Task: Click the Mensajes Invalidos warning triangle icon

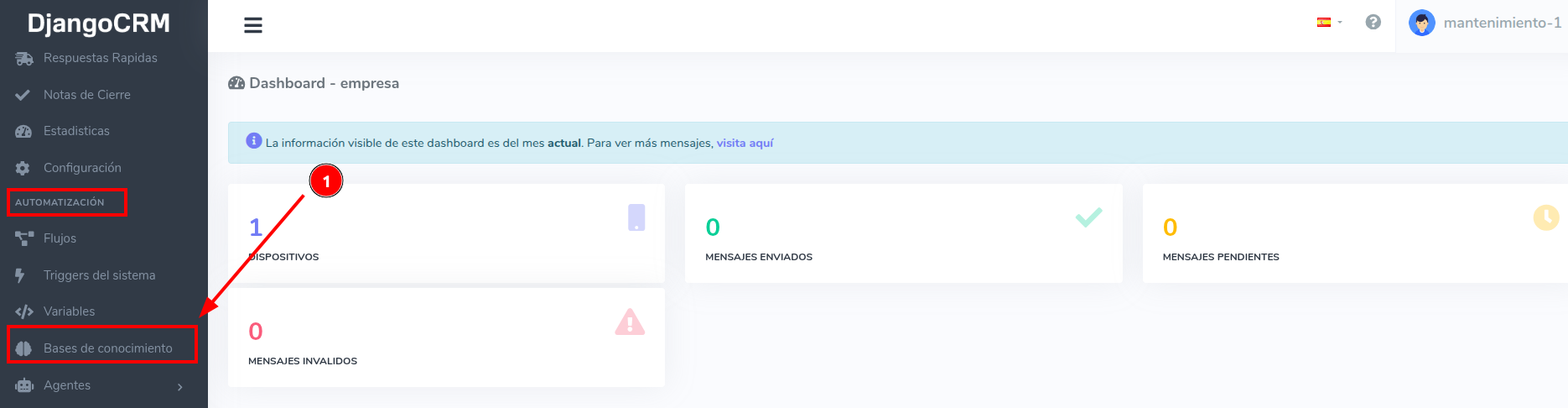Action: point(630,322)
